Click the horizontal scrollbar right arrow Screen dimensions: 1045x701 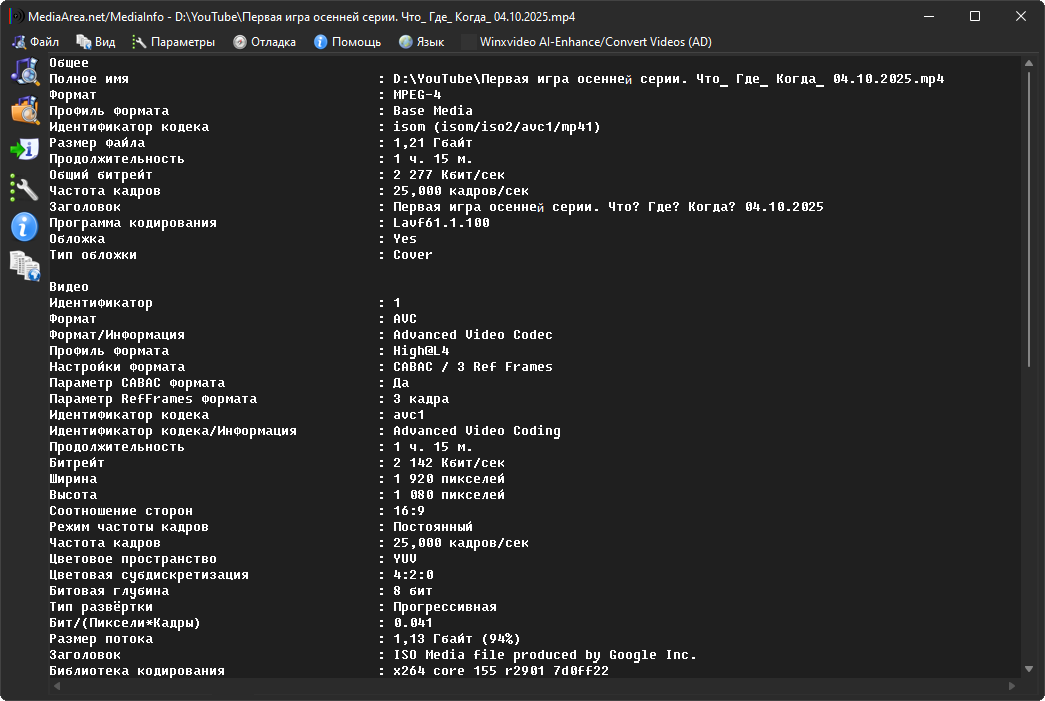(x=1012, y=686)
